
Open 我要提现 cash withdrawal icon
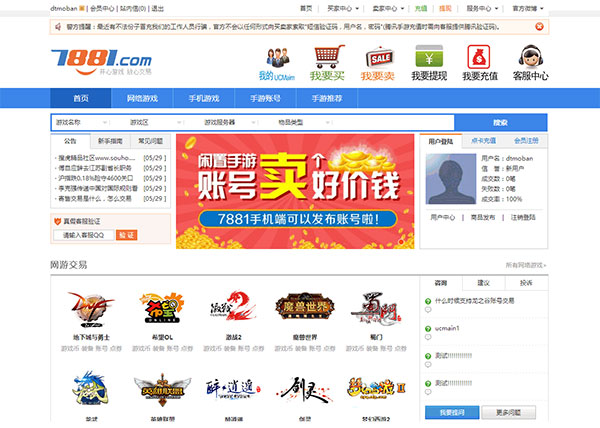click(429, 56)
